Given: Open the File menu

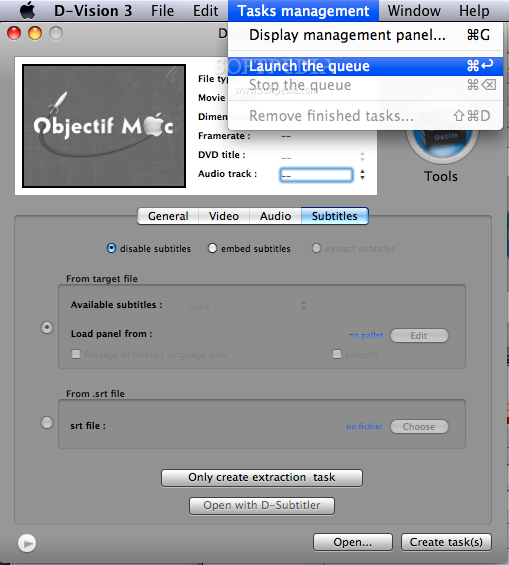Looking at the screenshot, I should coord(162,11).
